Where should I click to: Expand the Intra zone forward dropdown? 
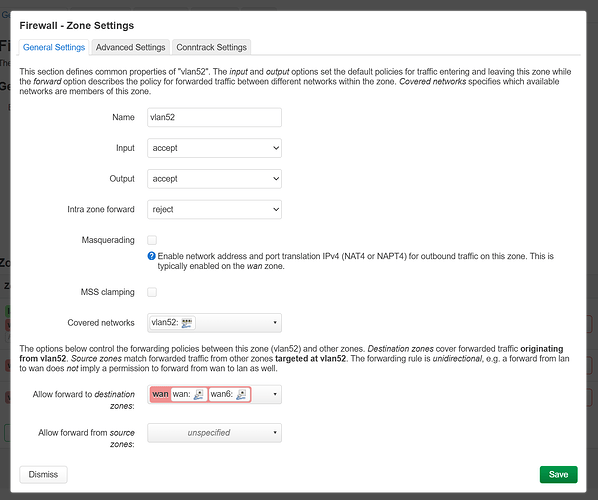tap(214, 209)
